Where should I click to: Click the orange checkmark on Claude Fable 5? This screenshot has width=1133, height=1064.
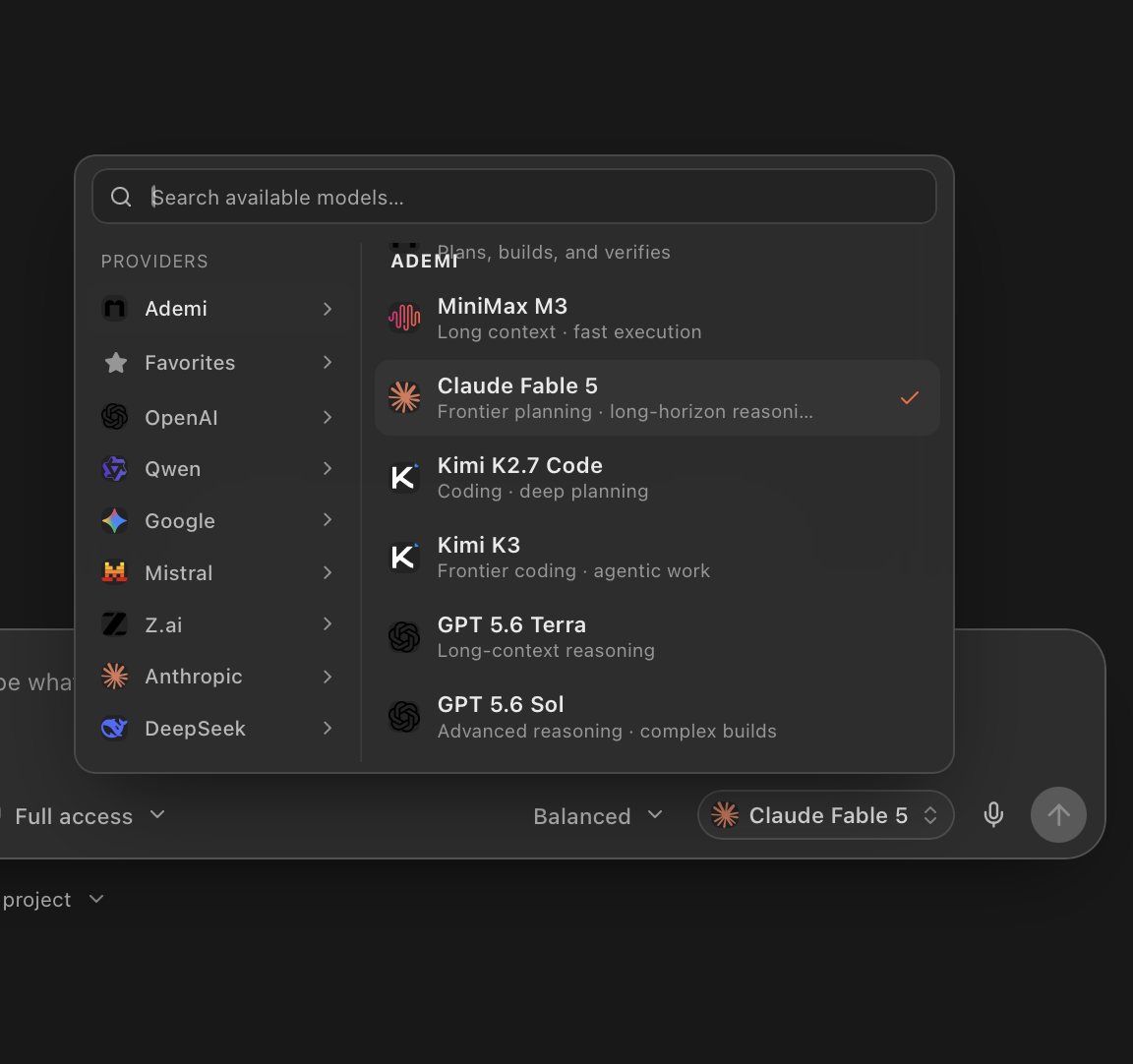pos(910,398)
